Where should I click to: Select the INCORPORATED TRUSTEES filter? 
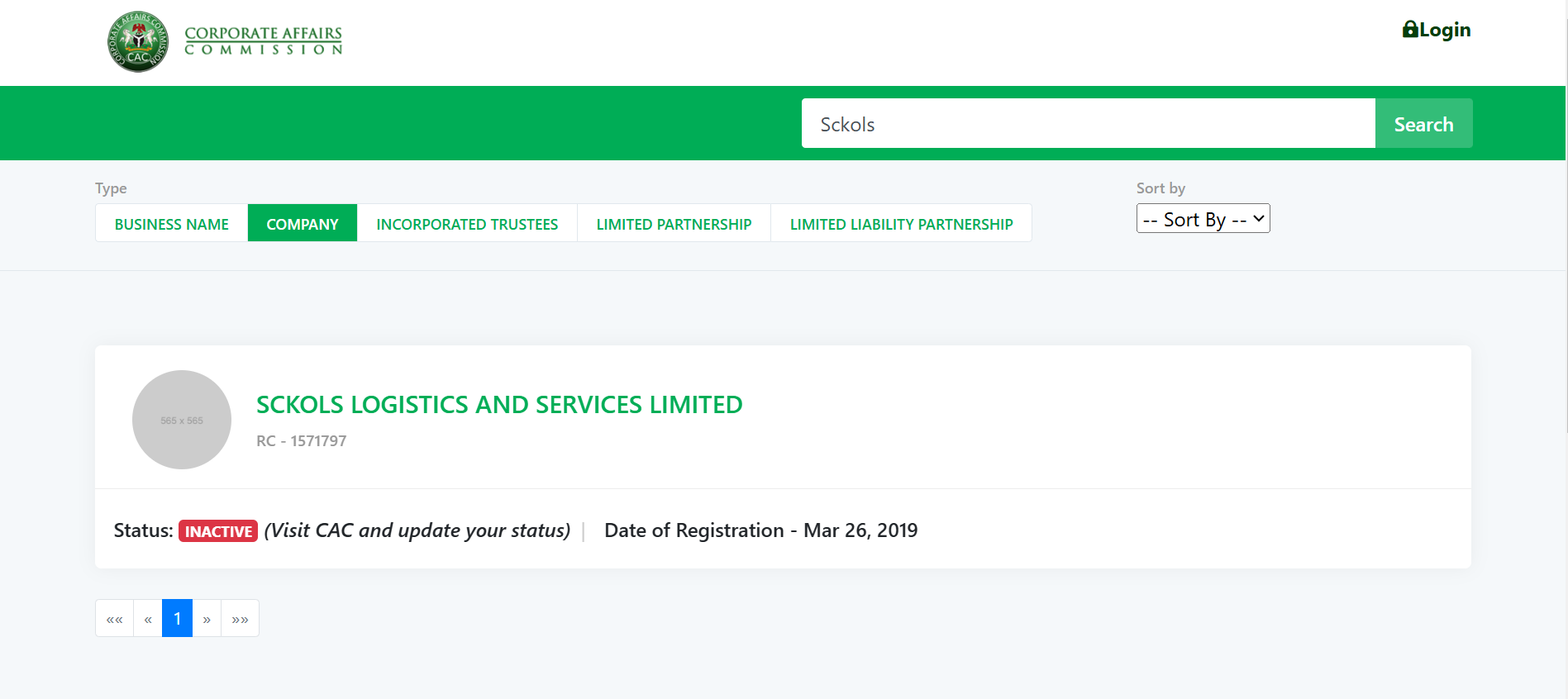coord(466,223)
